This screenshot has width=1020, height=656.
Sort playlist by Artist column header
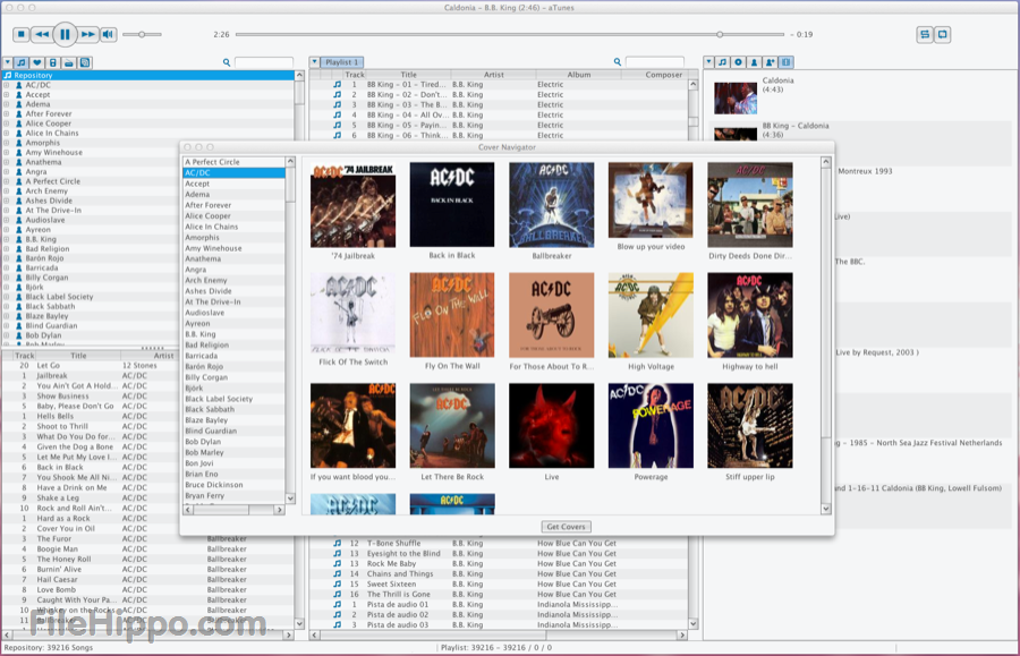click(494, 75)
